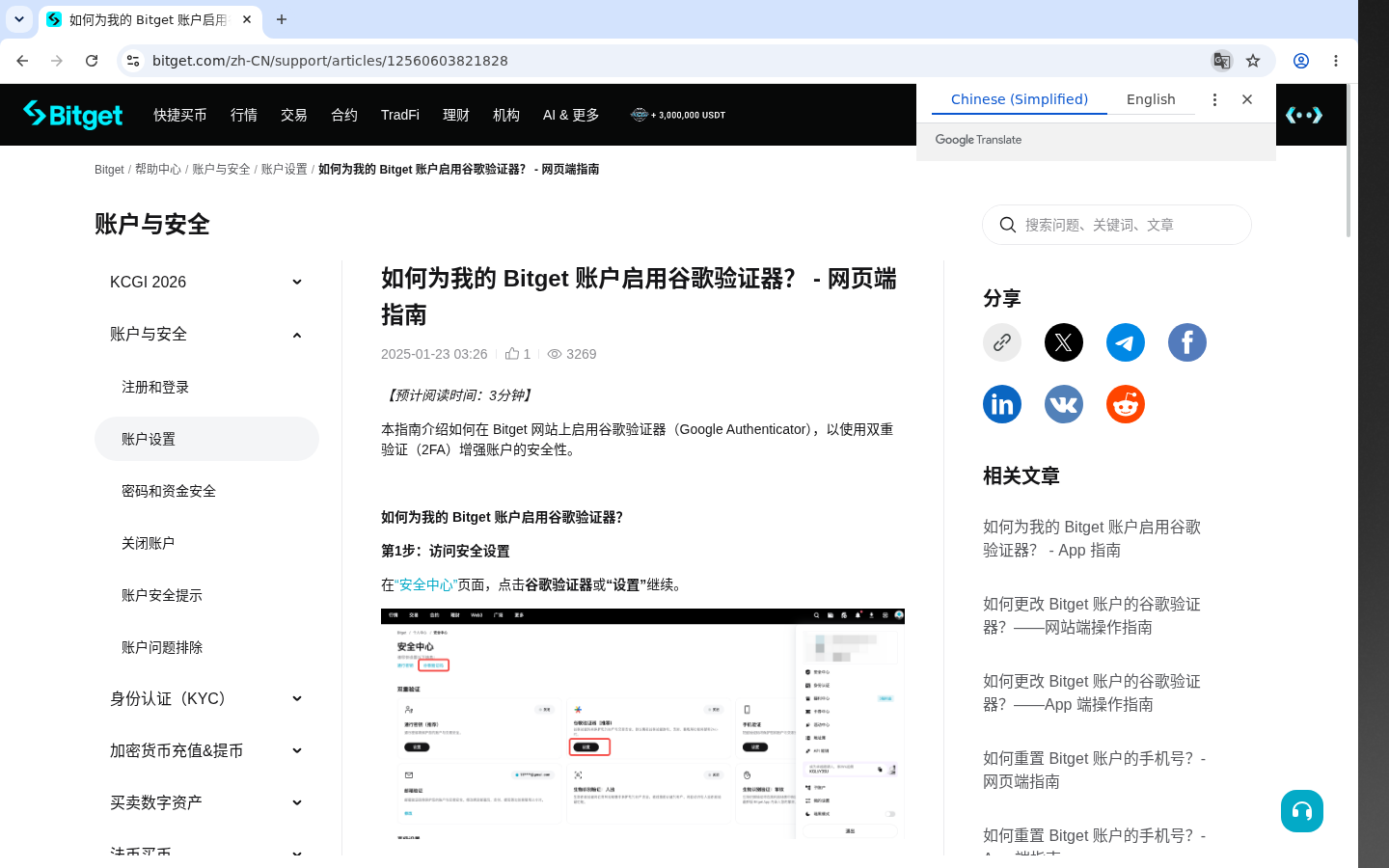
Task: Share article on Reddit
Action: tap(1126, 404)
